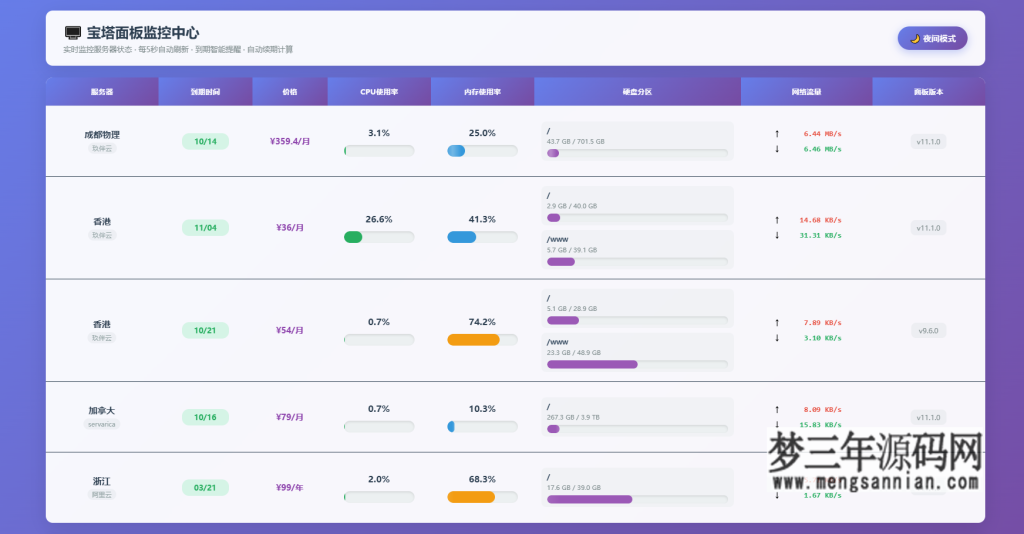1024x534 pixels.
Task: Click download arrow for 香港 ¥36/月 server
Action: [777, 236]
